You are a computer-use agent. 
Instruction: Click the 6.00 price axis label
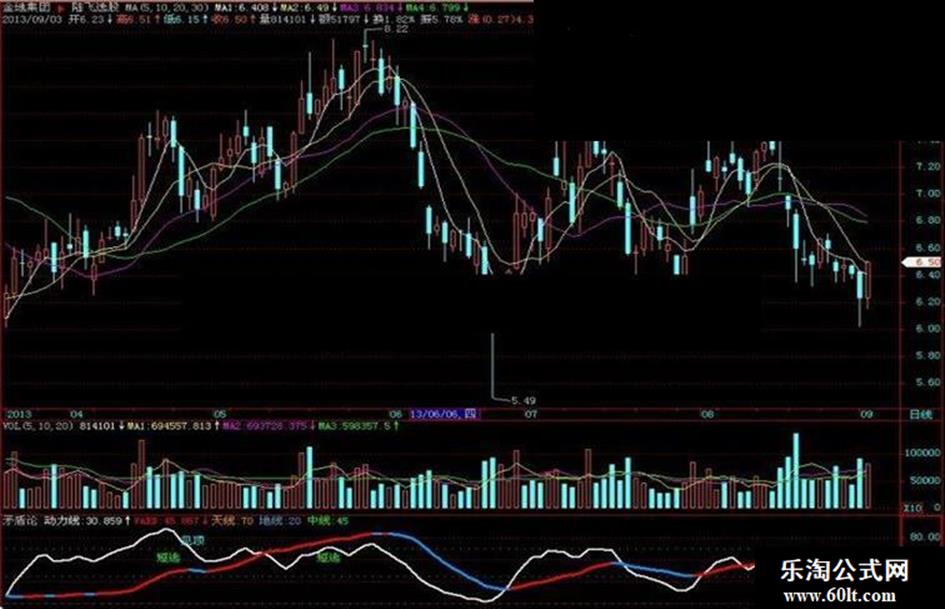pyautogui.click(x=927, y=329)
